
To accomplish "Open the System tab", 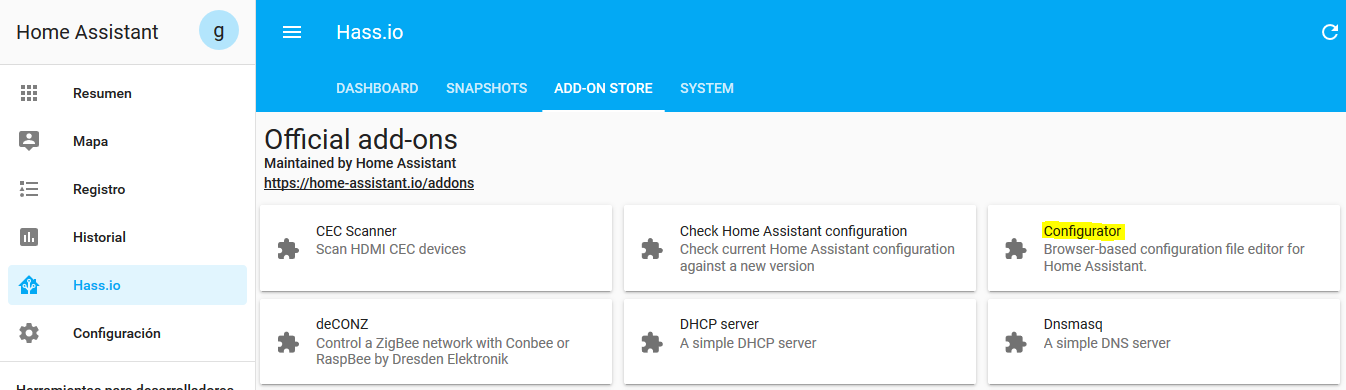I will pos(707,88).
